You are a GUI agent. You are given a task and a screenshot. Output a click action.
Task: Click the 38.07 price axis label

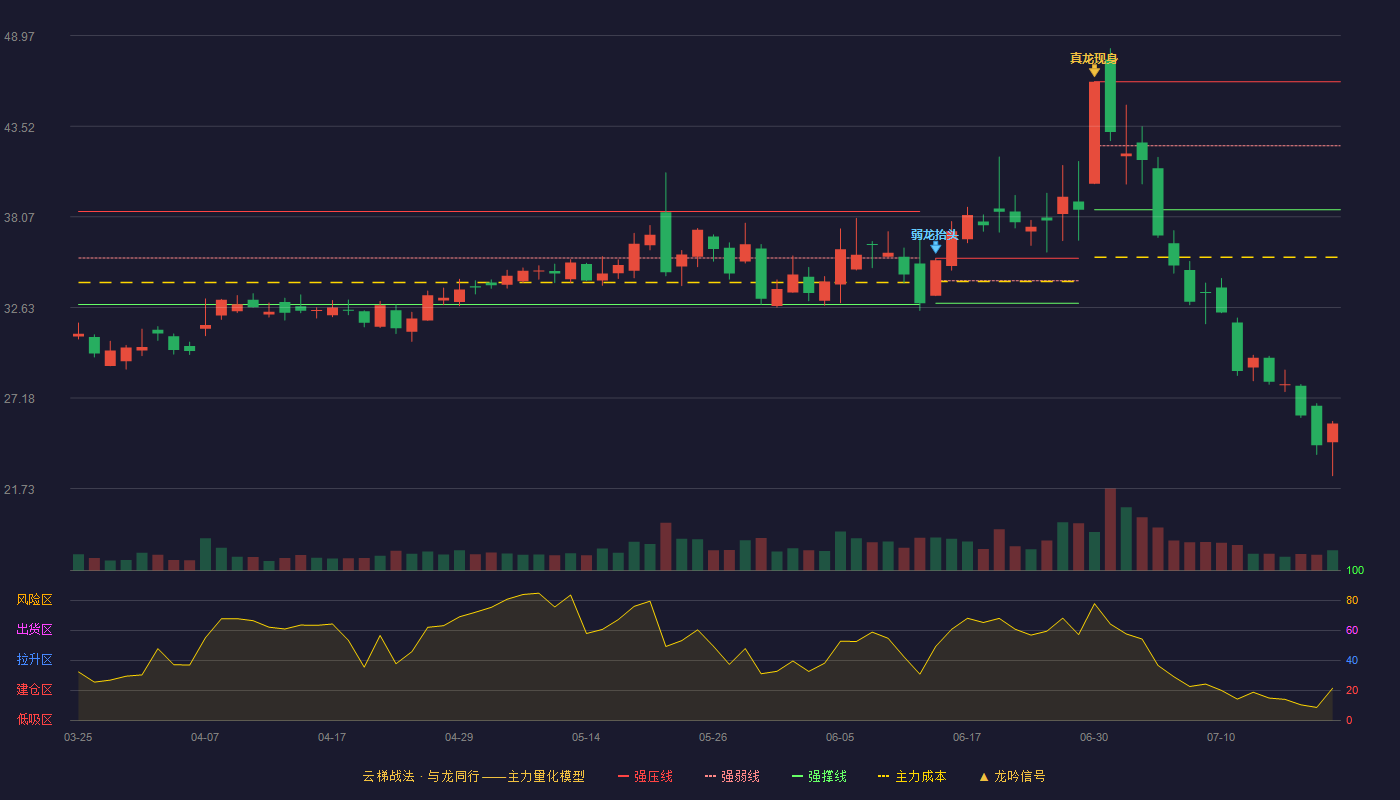(19, 217)
